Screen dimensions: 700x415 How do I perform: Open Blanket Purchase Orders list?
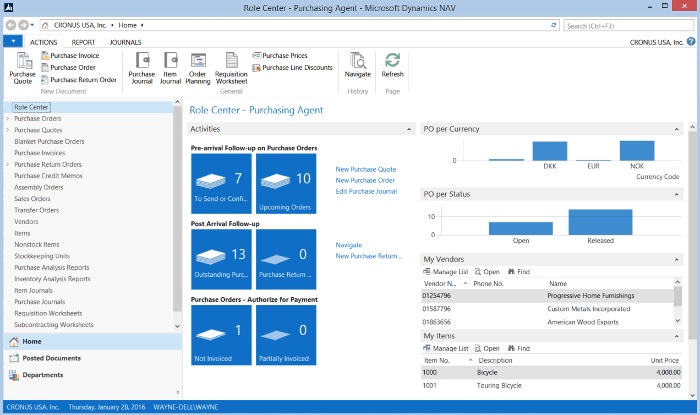click(x=49, y=141)
